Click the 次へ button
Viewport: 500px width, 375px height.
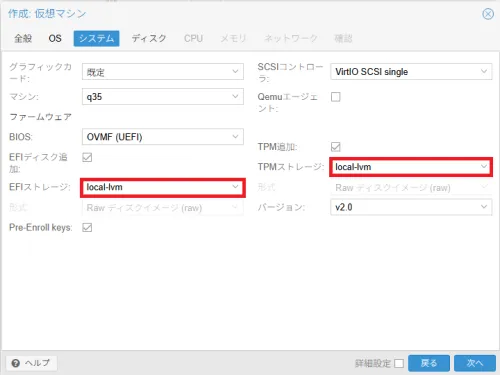(x=475, y=363)
